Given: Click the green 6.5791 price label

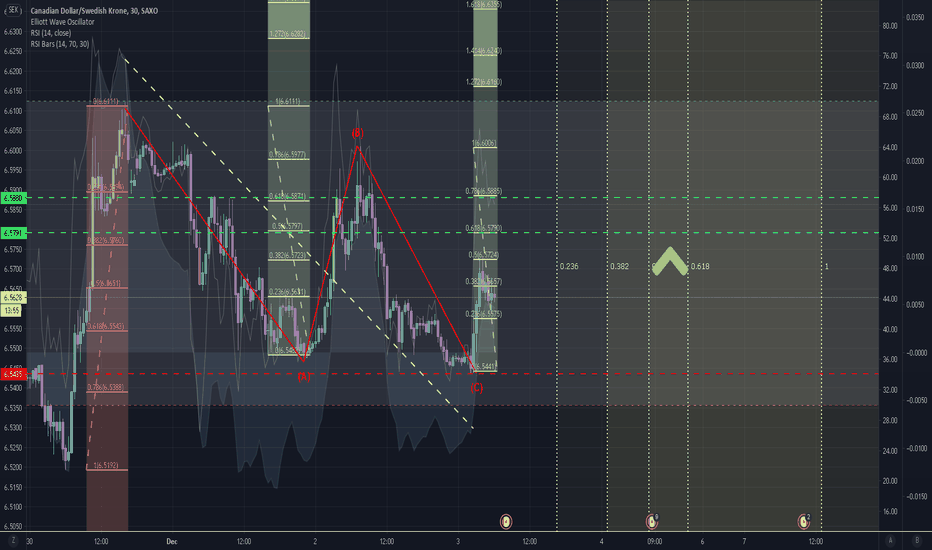Looking at the screenshot, I should click(13, 233).
